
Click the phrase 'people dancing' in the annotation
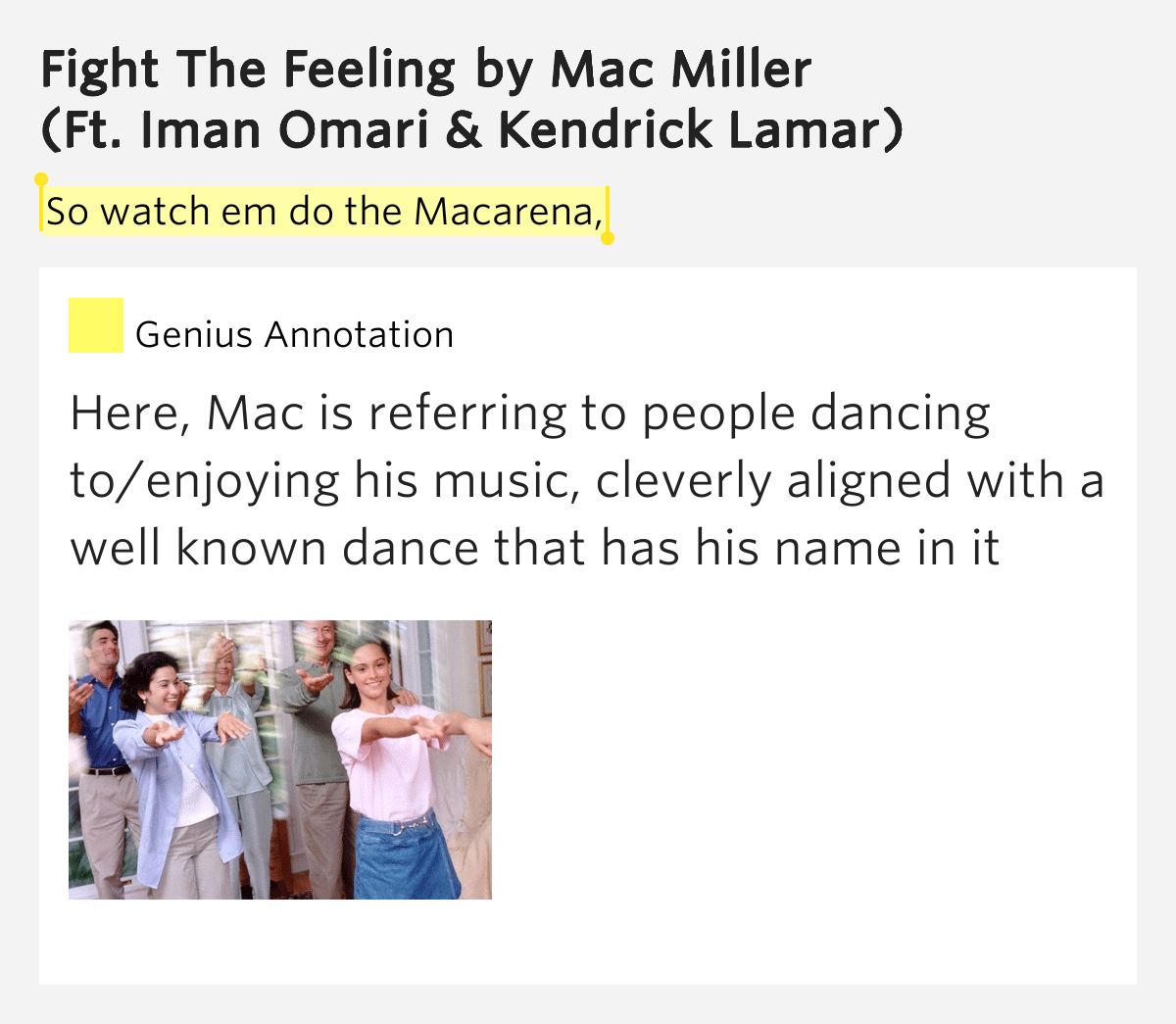tap(815, 414)
